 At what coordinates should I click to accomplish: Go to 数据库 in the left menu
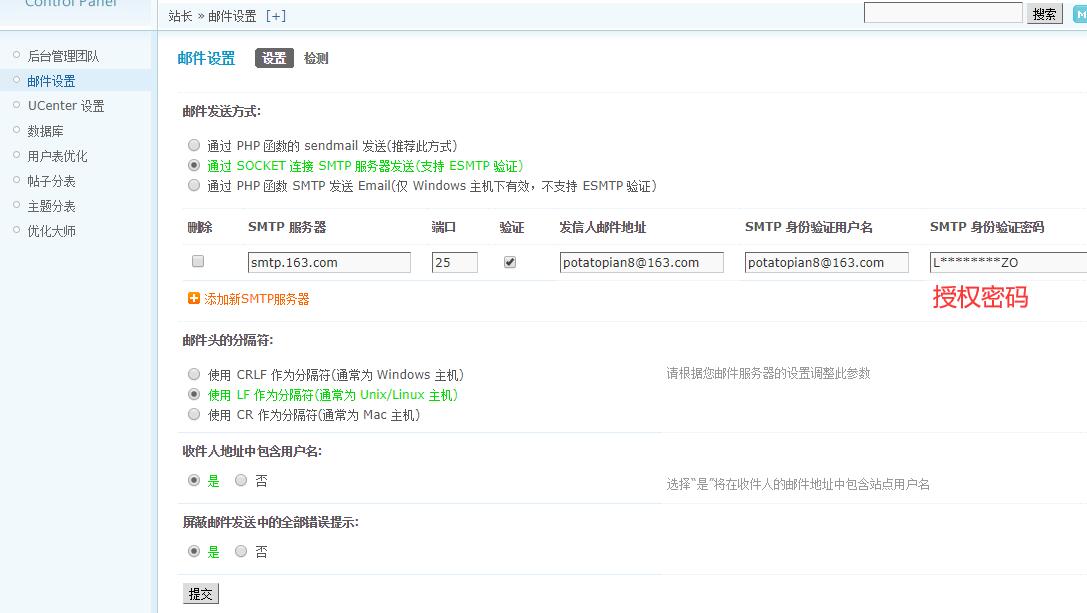pos(45,131)
